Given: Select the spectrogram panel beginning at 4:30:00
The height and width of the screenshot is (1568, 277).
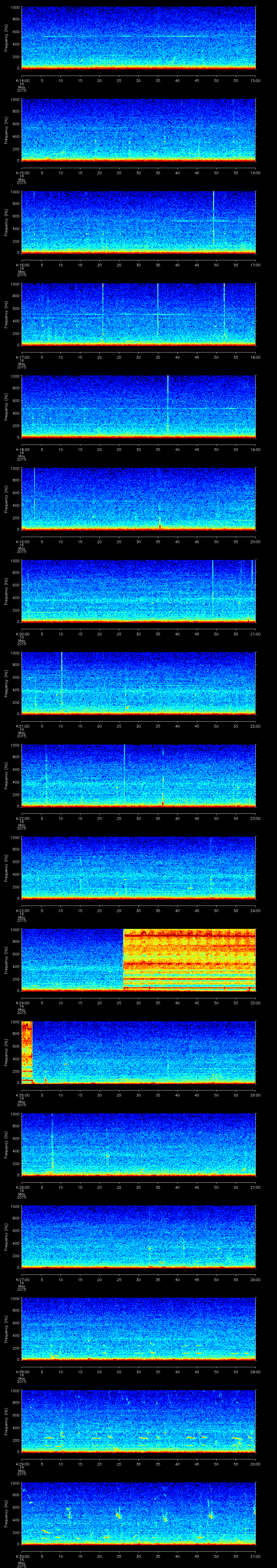Looking at the screenshot, I should (138, 1514).
